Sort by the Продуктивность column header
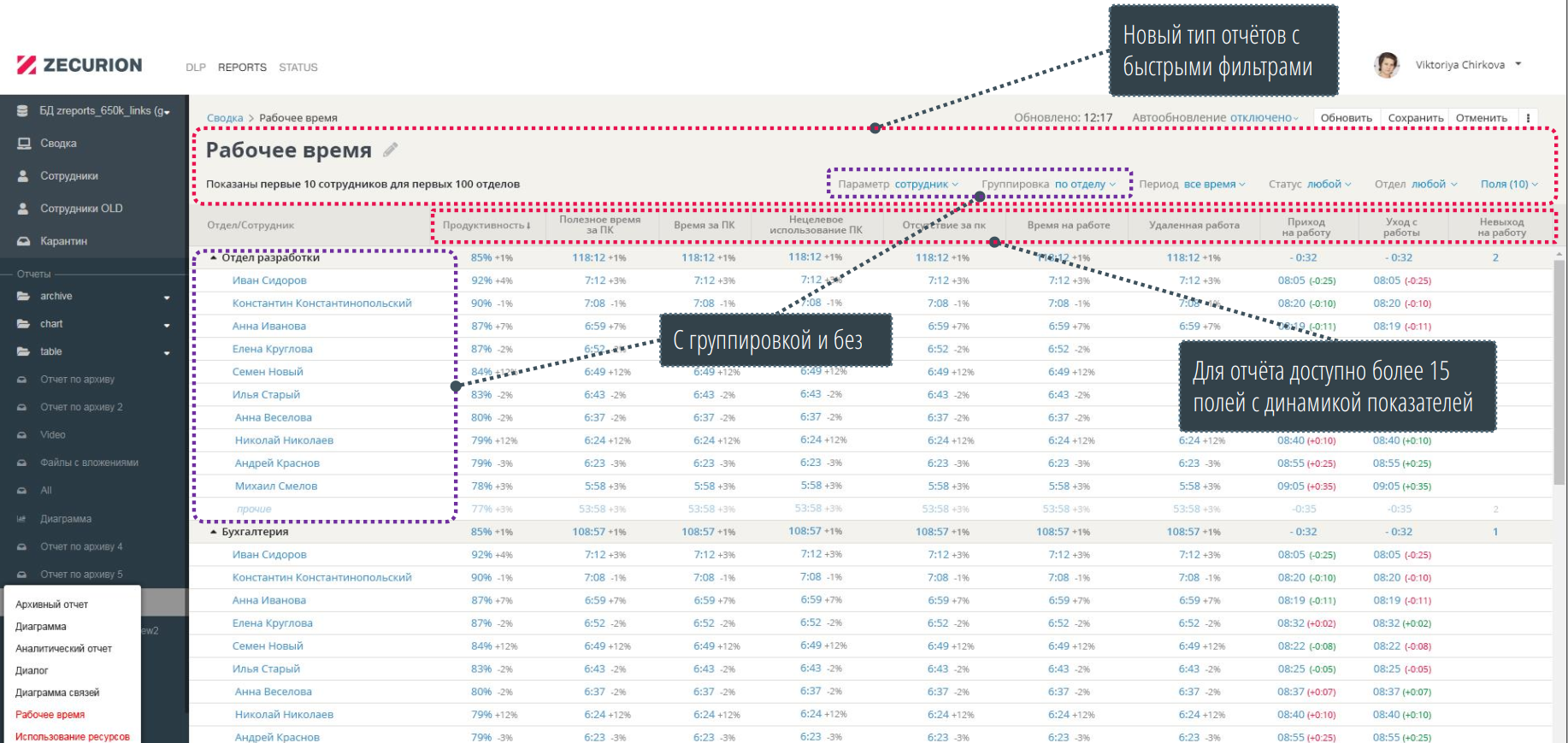 pos(486,226)
